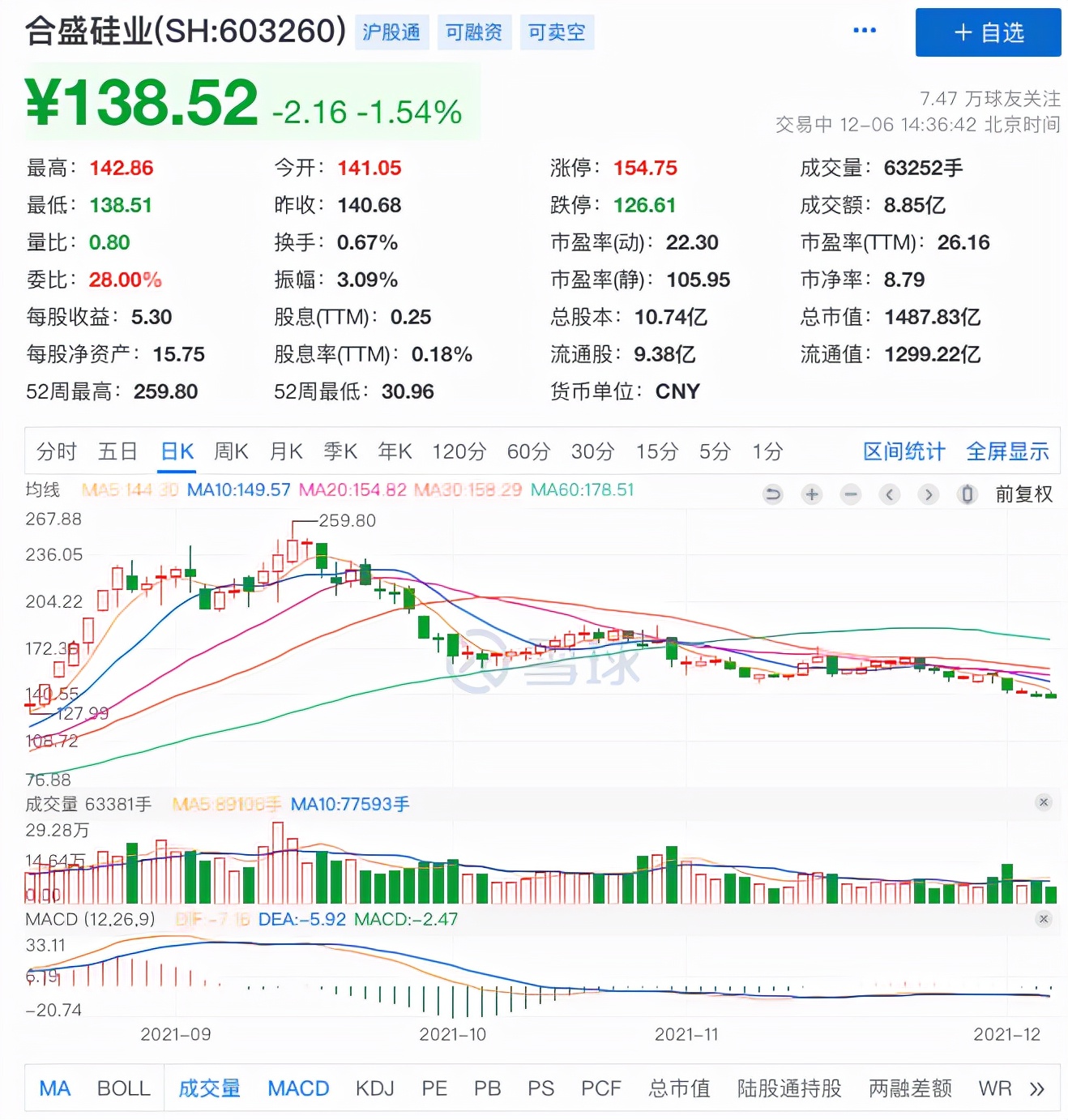Click the 2021-11 date marker on axis
The height and width of the screenshot is (1120, 1068).
coord(686,1034)
